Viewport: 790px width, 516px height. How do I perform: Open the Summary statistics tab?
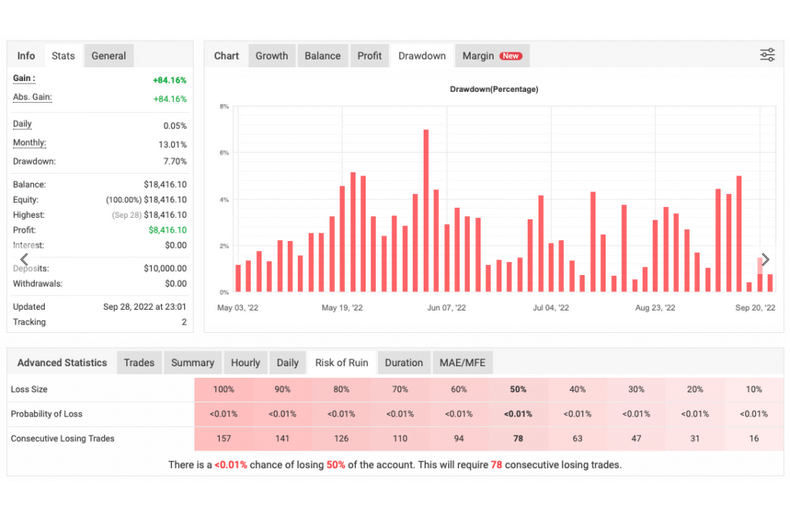tap(192, 363)
